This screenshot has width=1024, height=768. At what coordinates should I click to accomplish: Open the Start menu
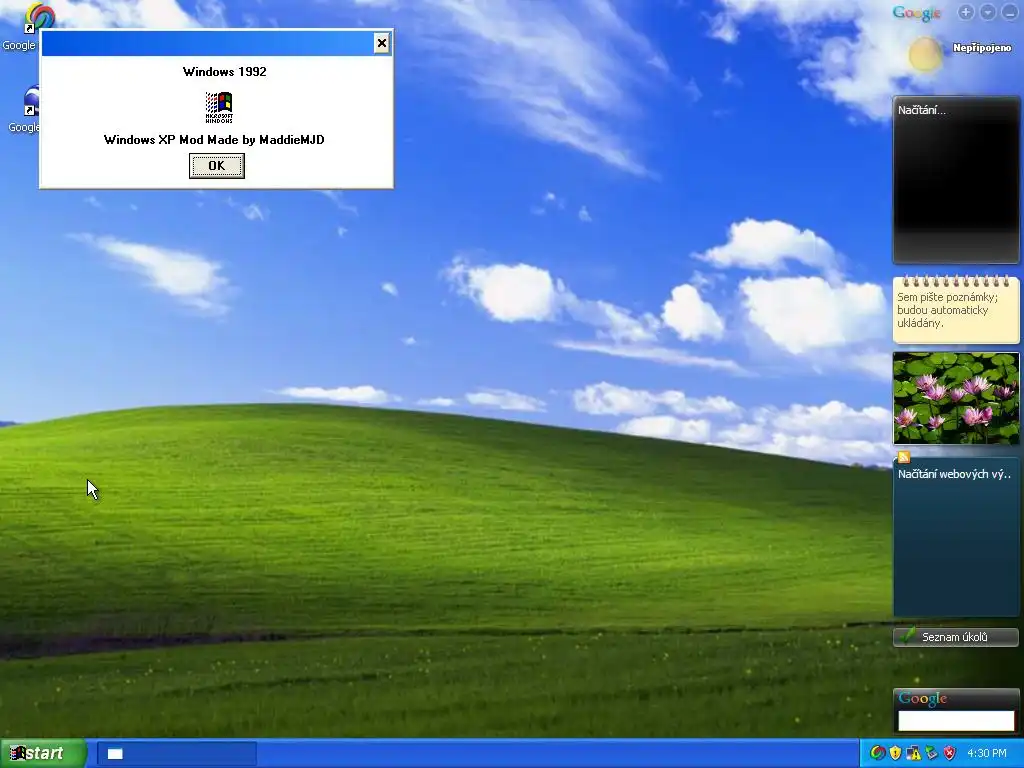click(43, 754)
